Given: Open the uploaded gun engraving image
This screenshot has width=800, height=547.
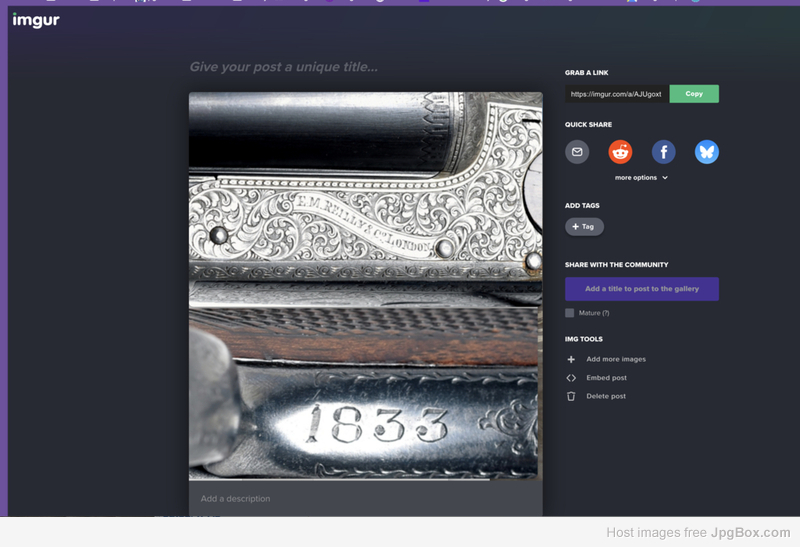Looking at the screenshot, I should point(365,286).
